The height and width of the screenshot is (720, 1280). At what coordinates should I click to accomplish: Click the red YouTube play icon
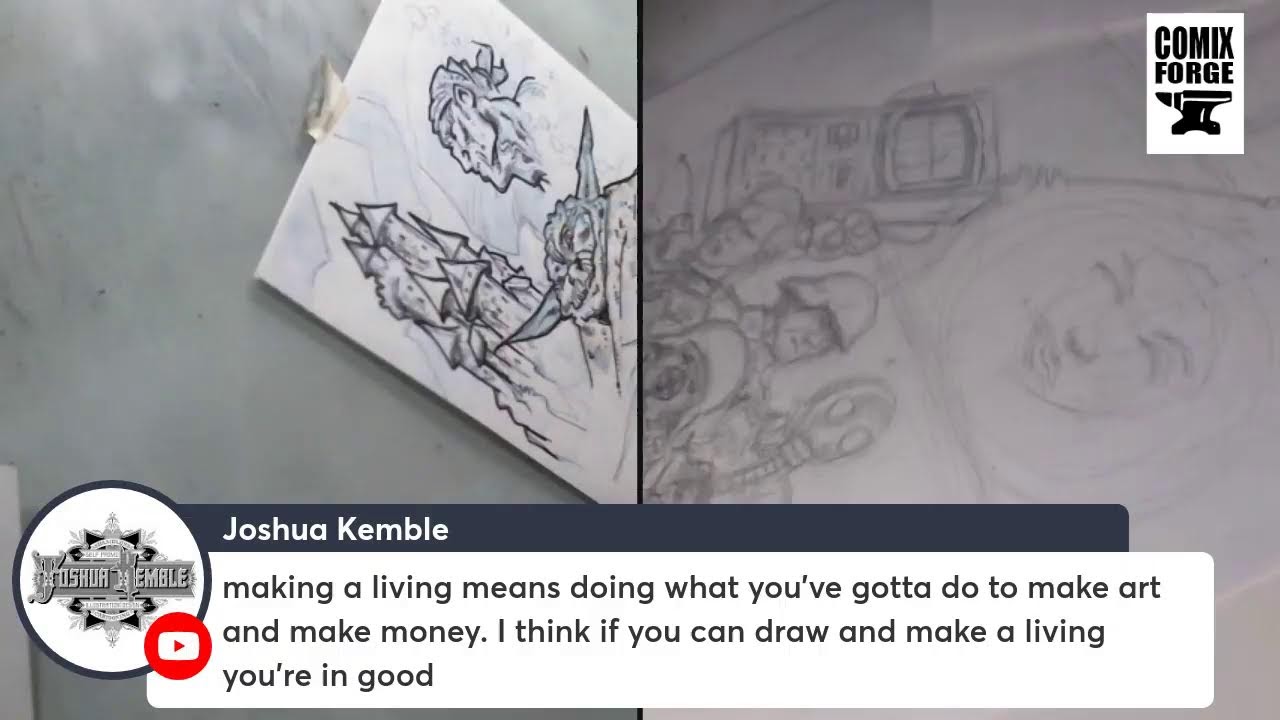pyautogui.click(x=178, y=646)
